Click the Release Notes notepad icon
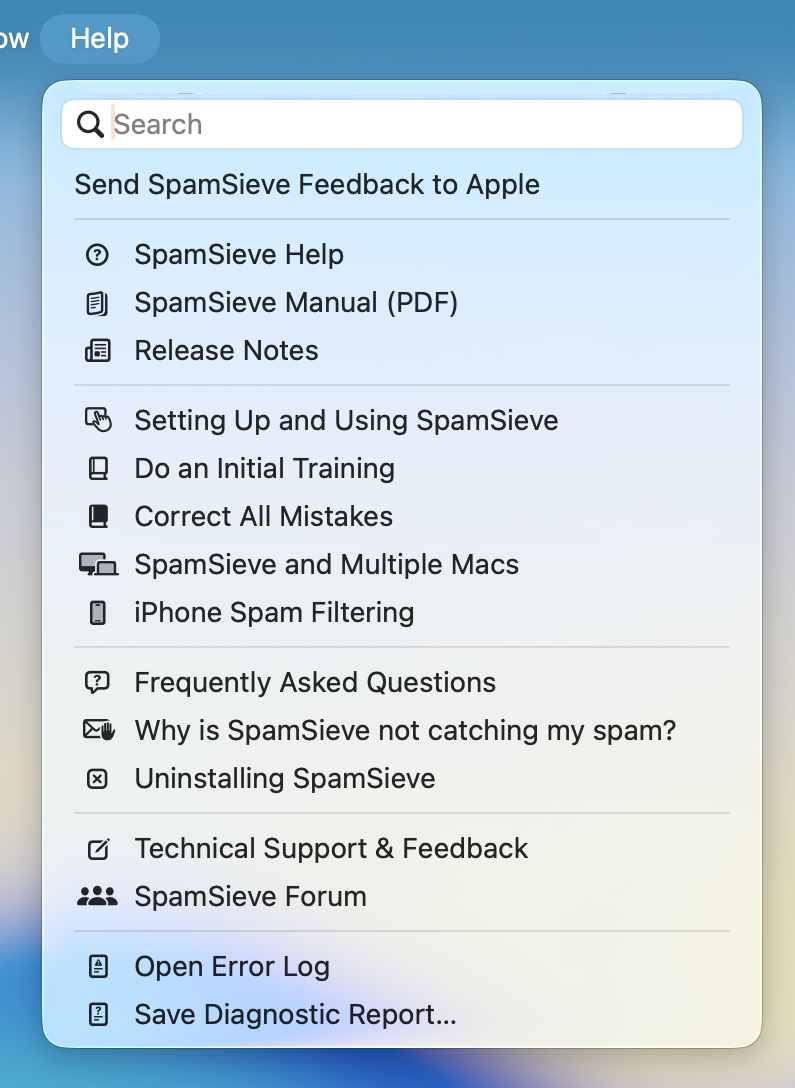 pos(96,351)
